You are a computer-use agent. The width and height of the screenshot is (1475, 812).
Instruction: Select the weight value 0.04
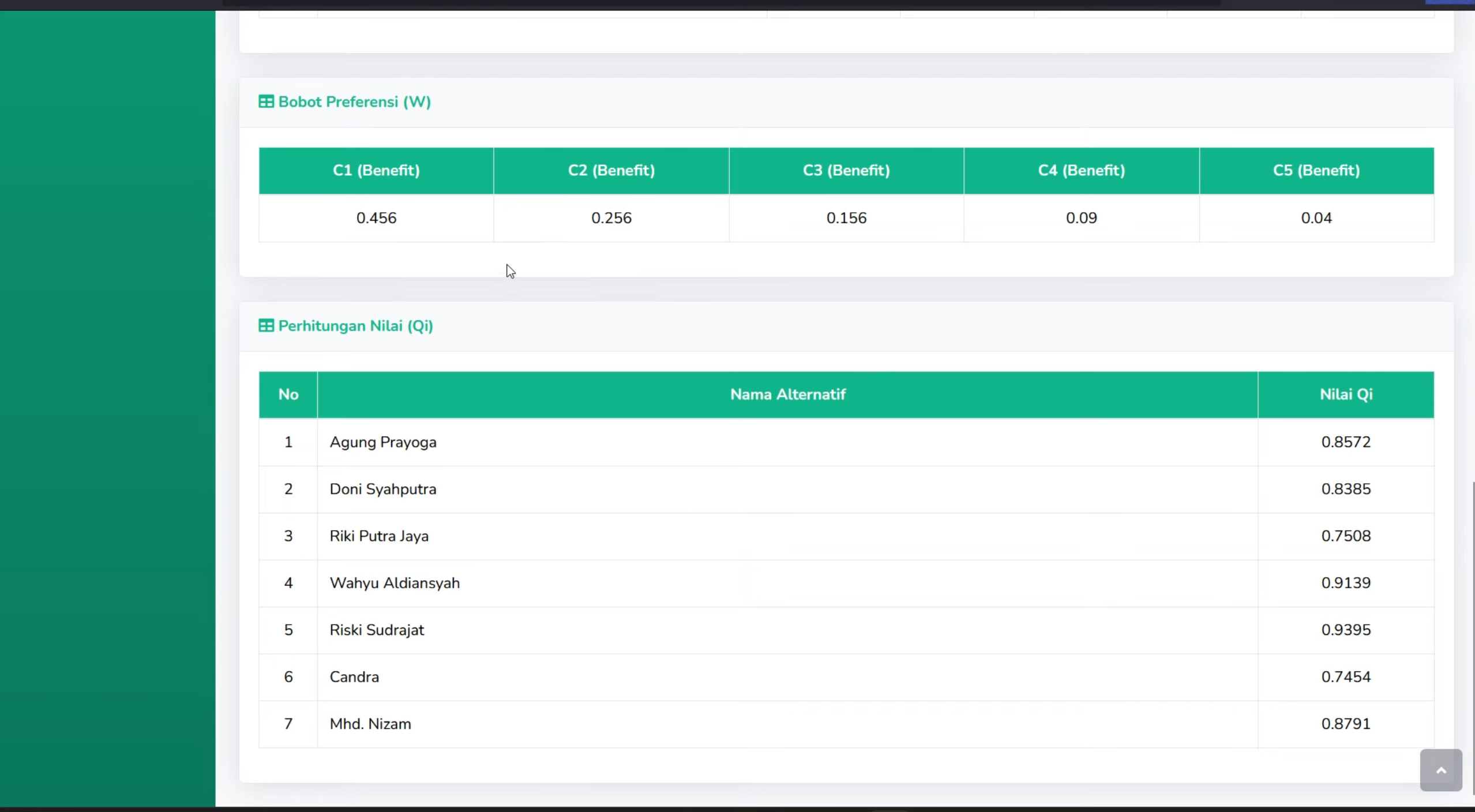tap(1316, 218)
